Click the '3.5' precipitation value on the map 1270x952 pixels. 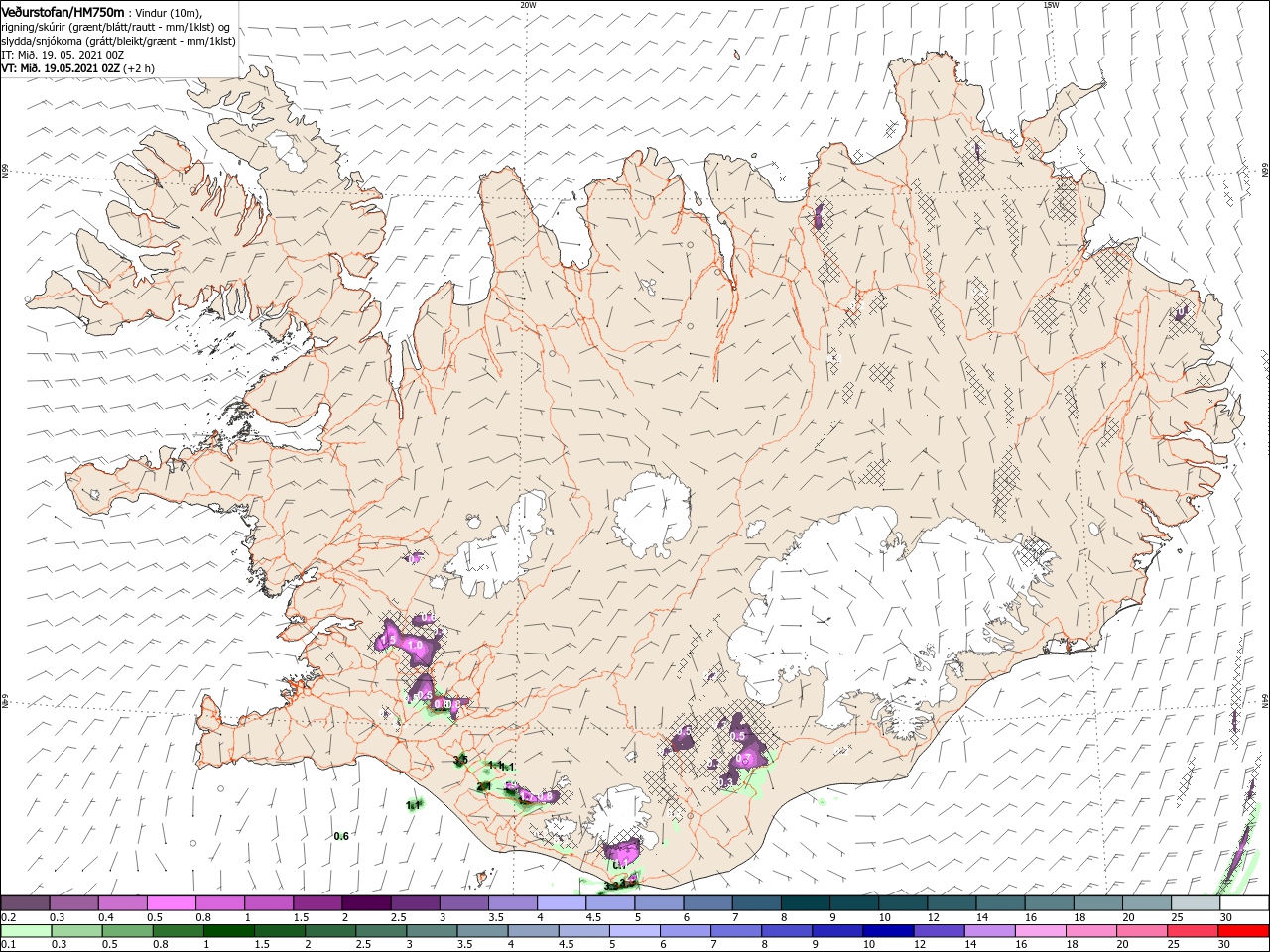(460, 760)
